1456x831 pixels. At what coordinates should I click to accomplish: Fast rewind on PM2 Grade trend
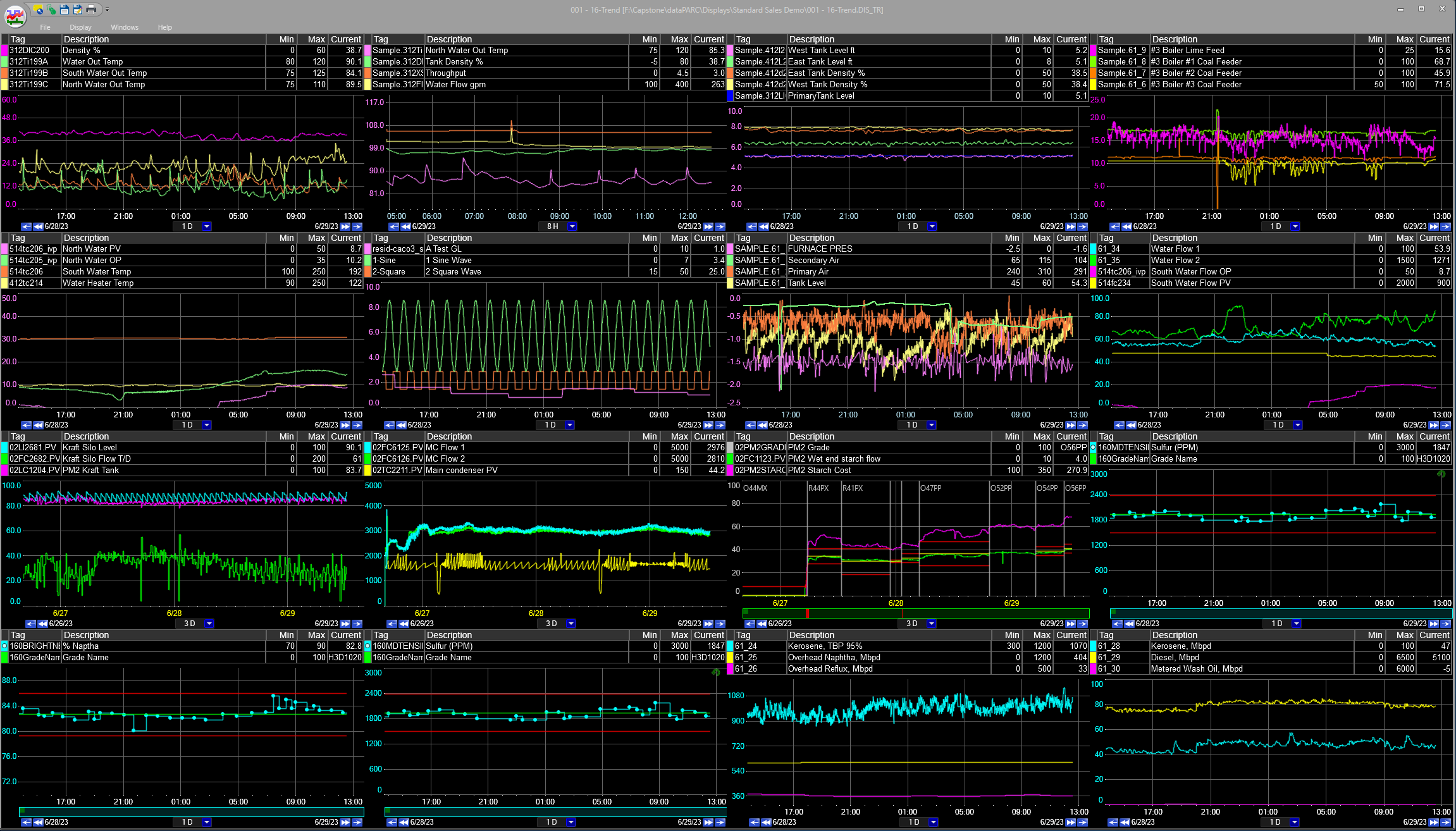point(762,624)
